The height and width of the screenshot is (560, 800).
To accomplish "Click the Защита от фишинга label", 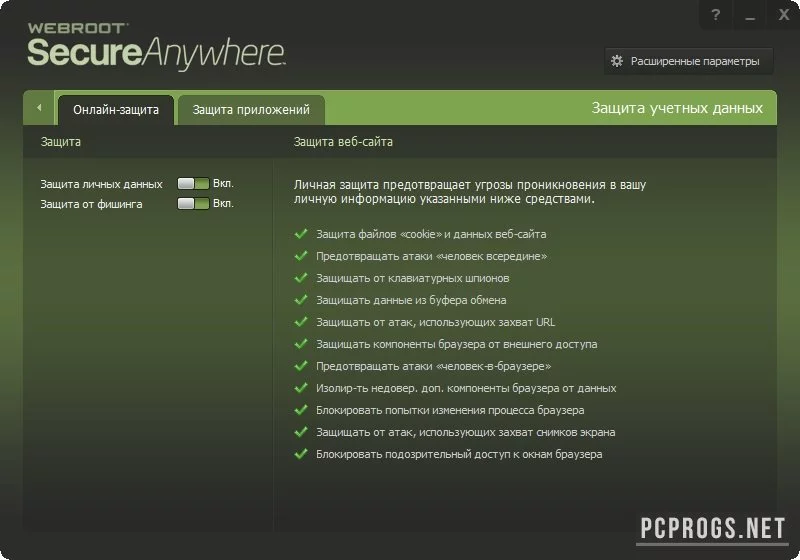I will point(91,204).
